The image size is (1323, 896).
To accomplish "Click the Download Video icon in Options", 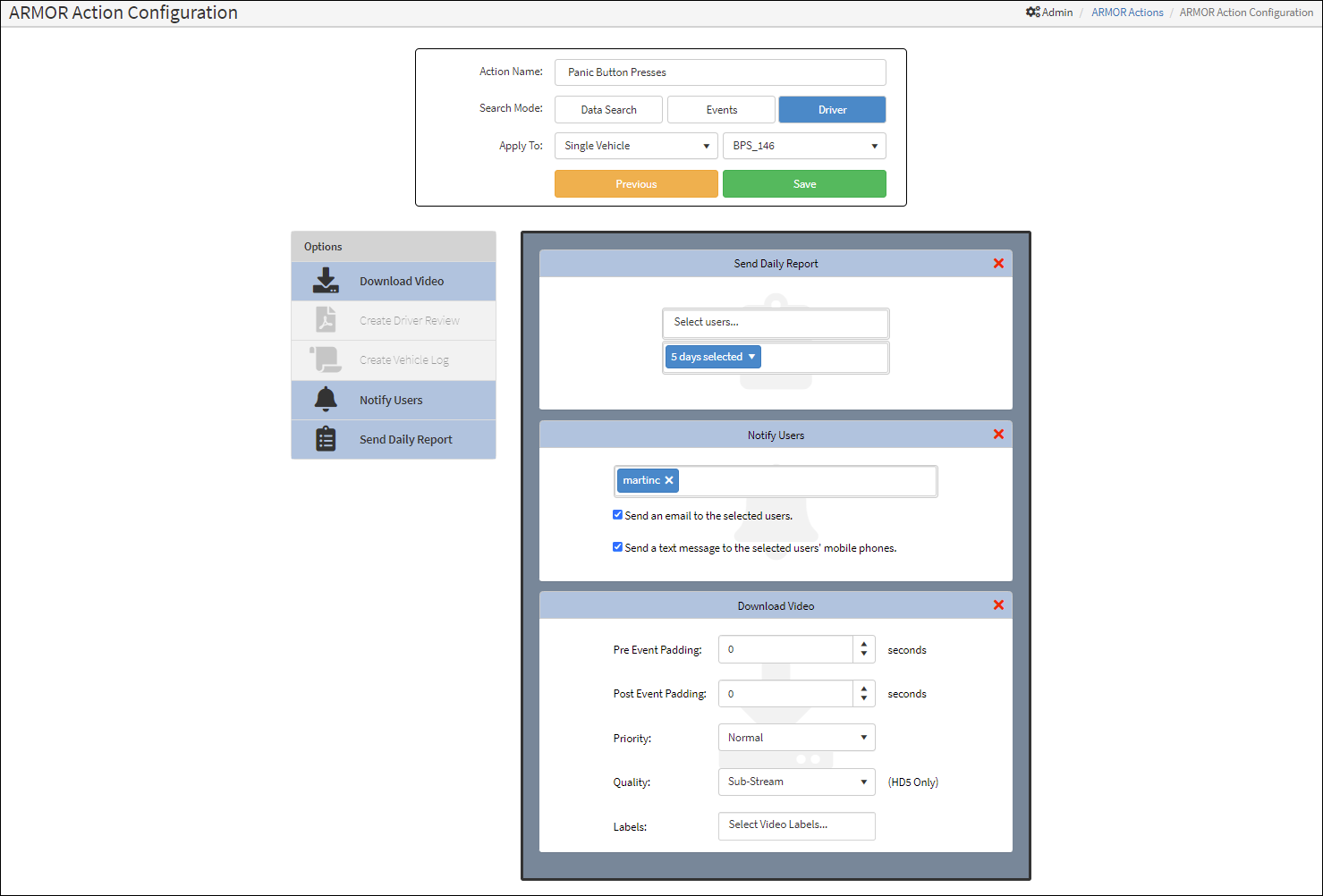I will click(326, 281).
